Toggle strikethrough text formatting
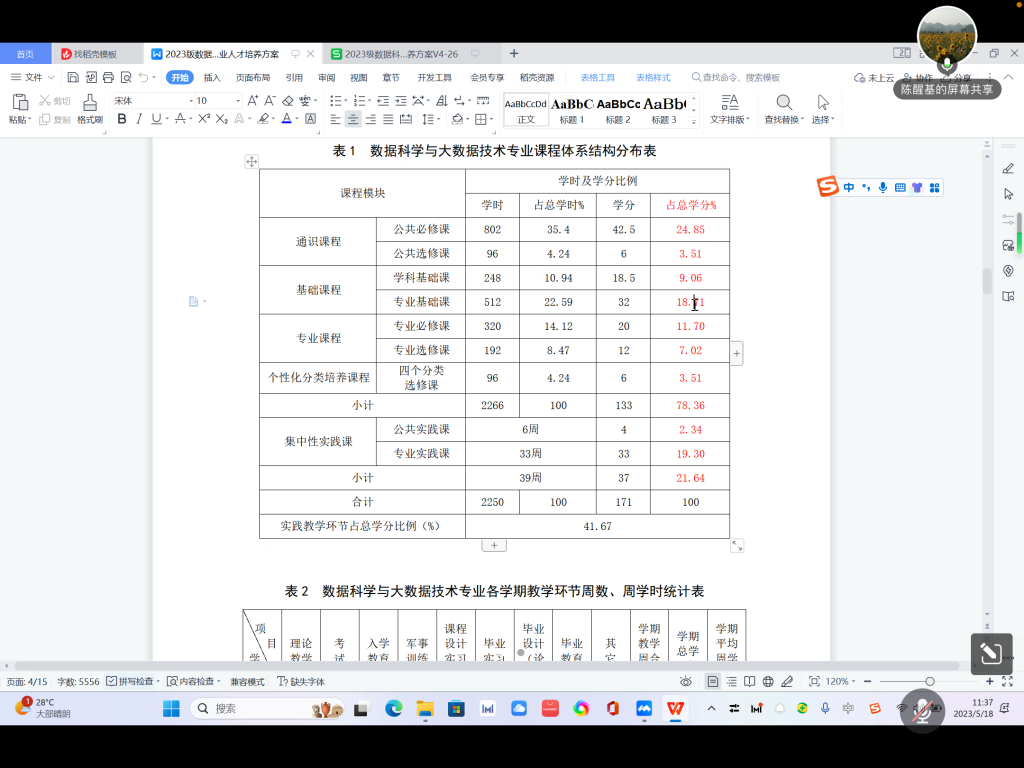Viewport: 1024px width, 768px height. [180, 119]
